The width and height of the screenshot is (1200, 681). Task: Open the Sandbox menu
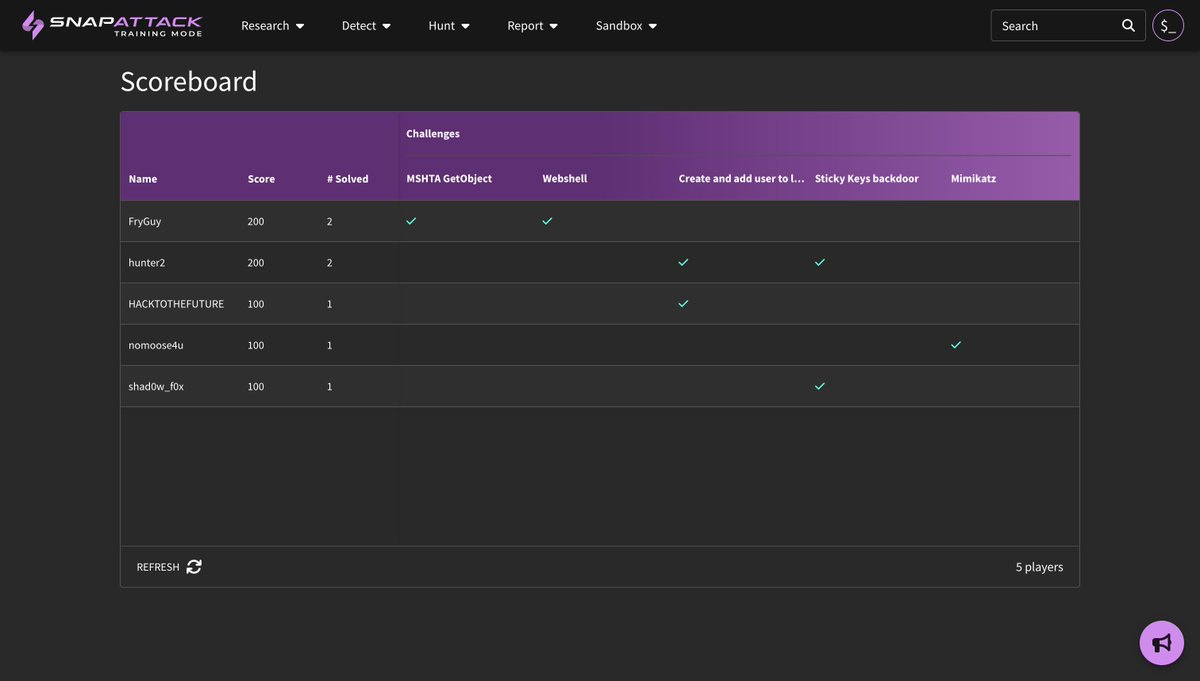click(627, 26)
